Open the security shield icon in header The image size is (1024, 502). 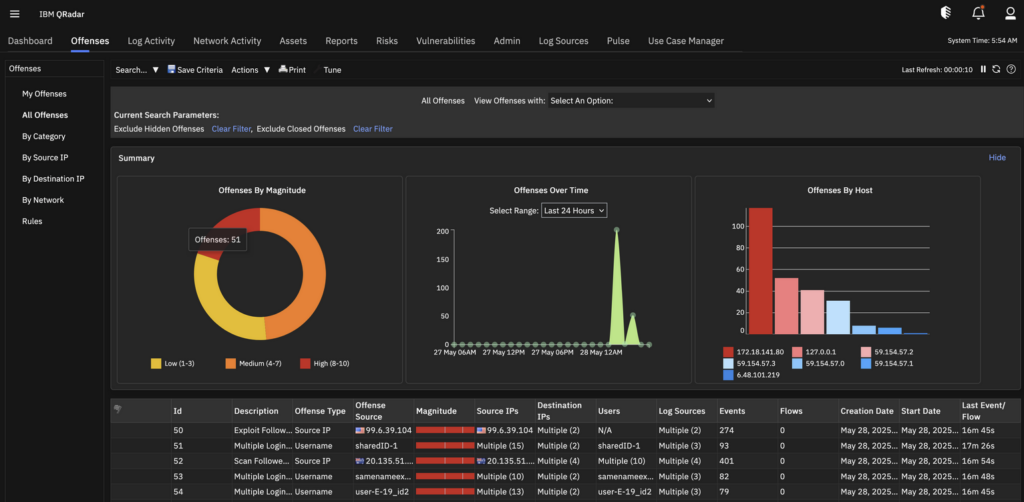click(945, 13)
